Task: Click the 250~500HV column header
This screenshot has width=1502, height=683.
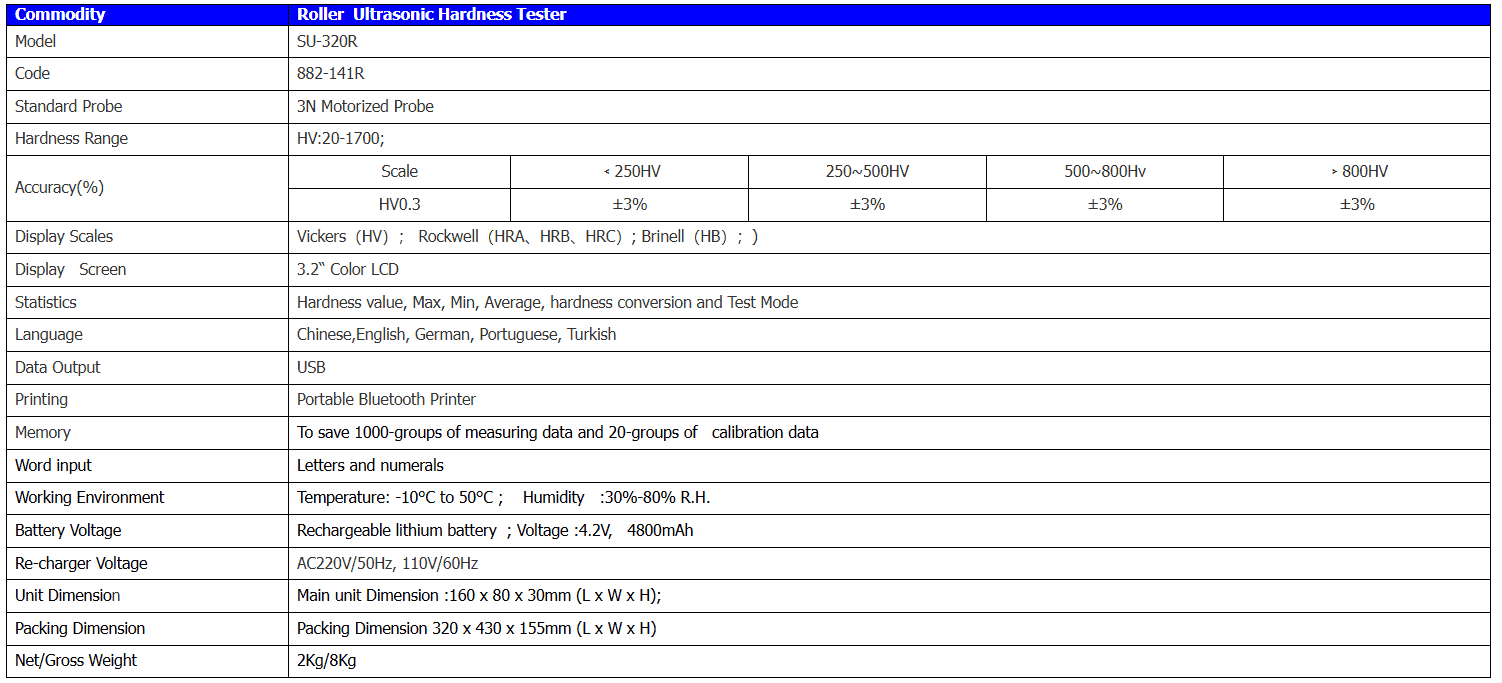Action: click(x=867, y=171)
